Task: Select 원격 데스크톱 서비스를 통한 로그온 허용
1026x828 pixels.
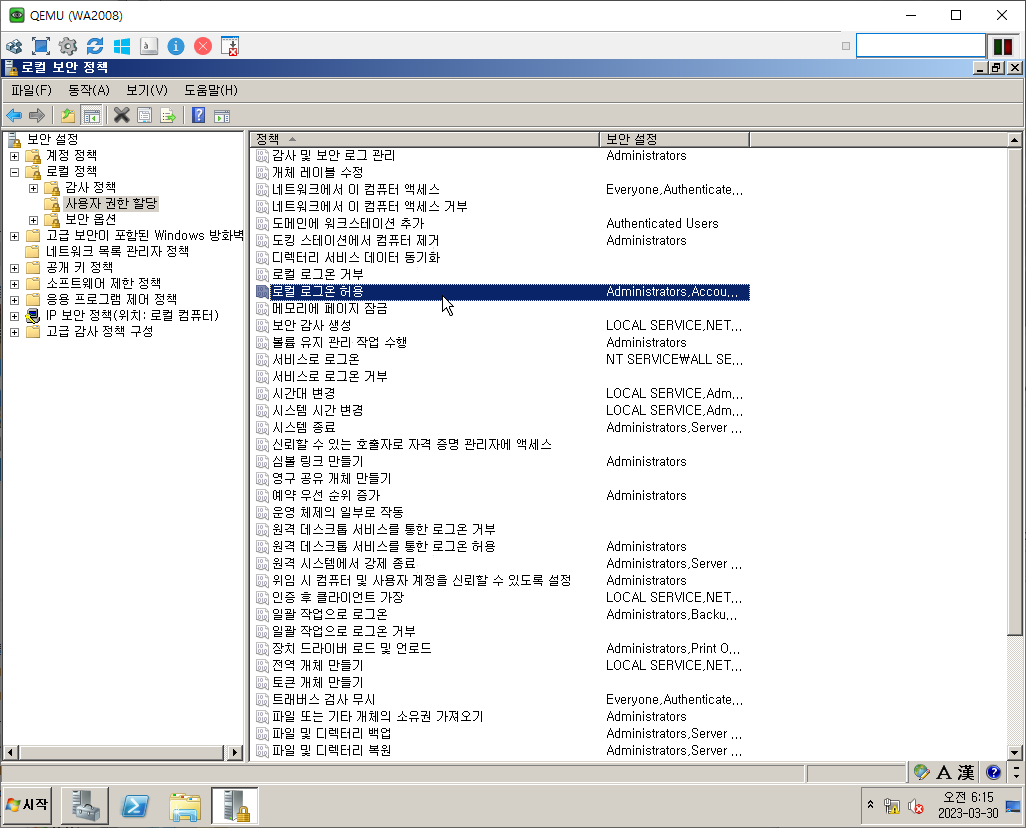Action: pos(383,547)
